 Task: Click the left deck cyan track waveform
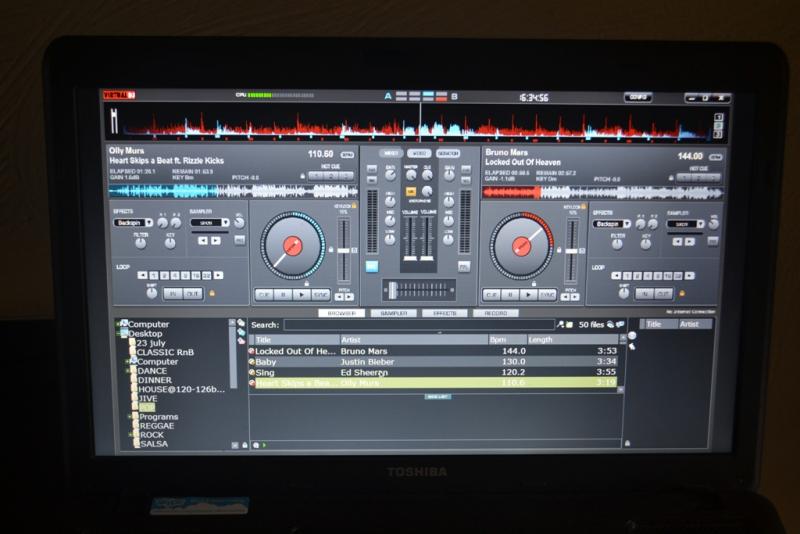click(x=233, y=192)
